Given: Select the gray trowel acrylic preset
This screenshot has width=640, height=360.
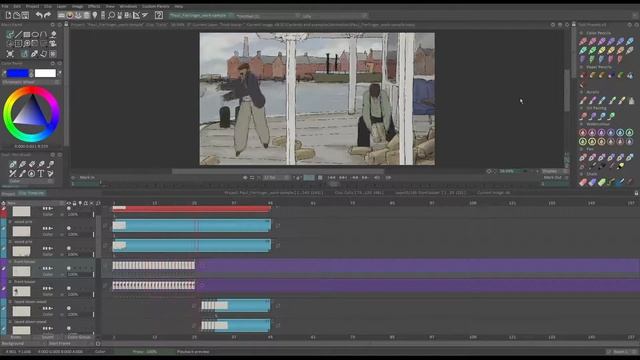Looking at the screenshot, I should (x=631, y=100).
